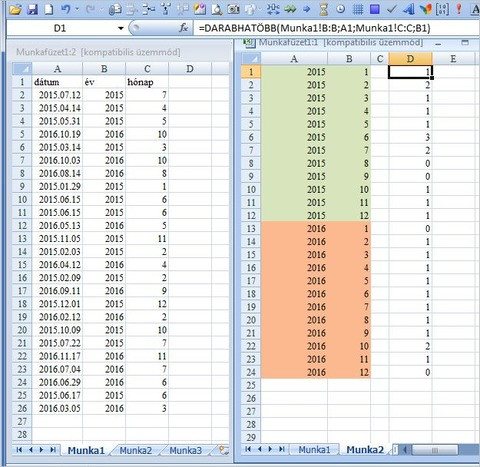Click the "dátum" header cell
Screen dimensions: 480x467
(x=57, y=82)
